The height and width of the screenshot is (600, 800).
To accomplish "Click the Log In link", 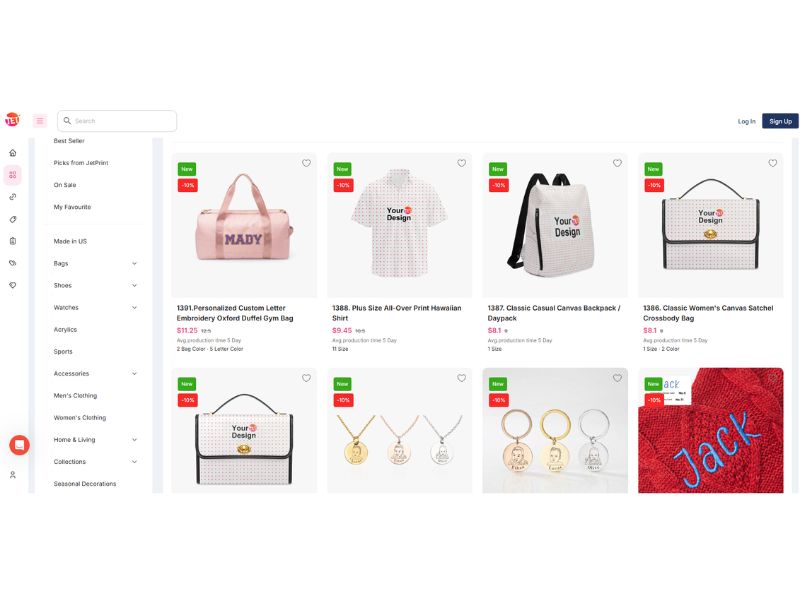I will [746, 121].
